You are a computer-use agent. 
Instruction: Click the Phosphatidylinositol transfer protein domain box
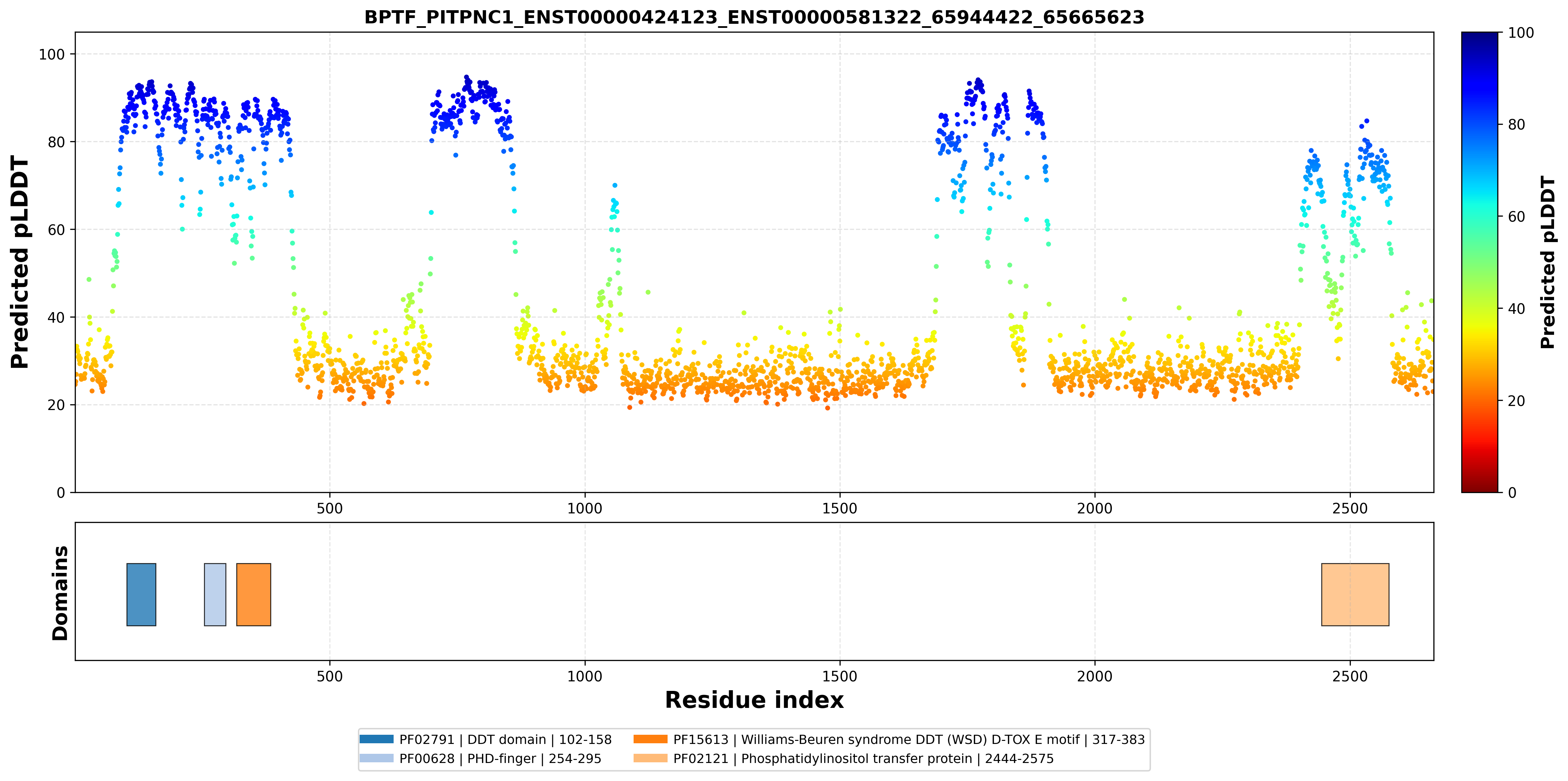[x=1355, y=594]
